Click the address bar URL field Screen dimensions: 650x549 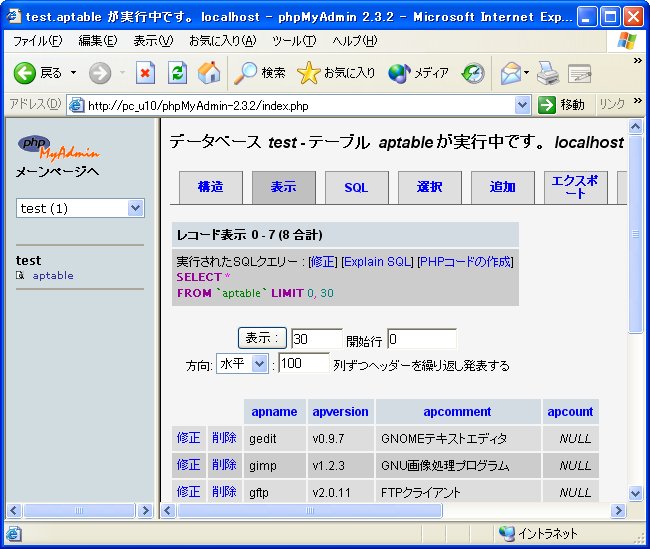(291, 105)
